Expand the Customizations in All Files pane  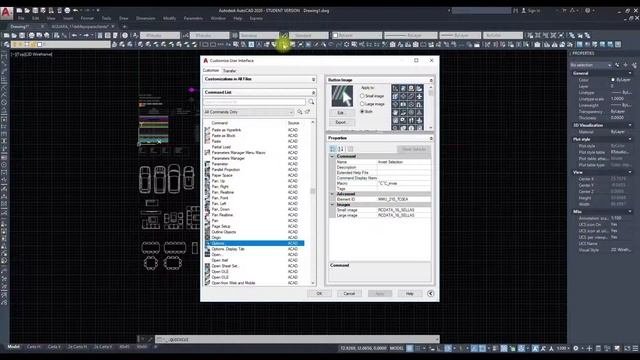pyautogui.click(x=313, y=79)
